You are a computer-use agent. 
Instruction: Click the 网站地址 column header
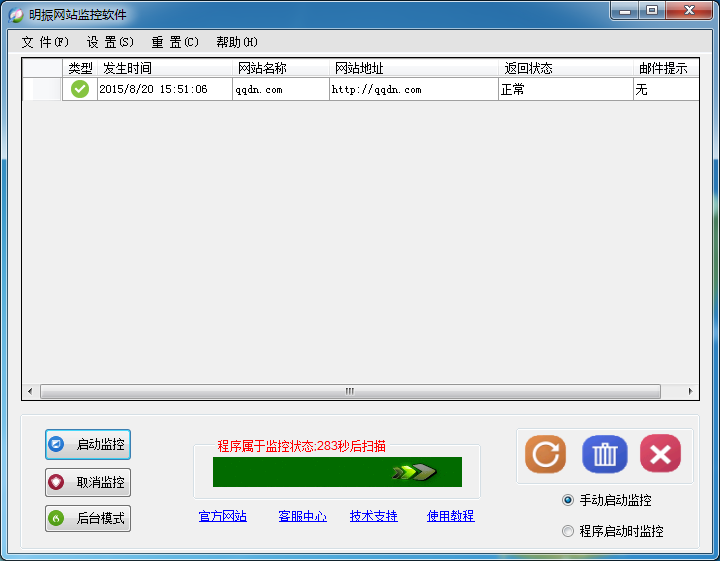415,68
